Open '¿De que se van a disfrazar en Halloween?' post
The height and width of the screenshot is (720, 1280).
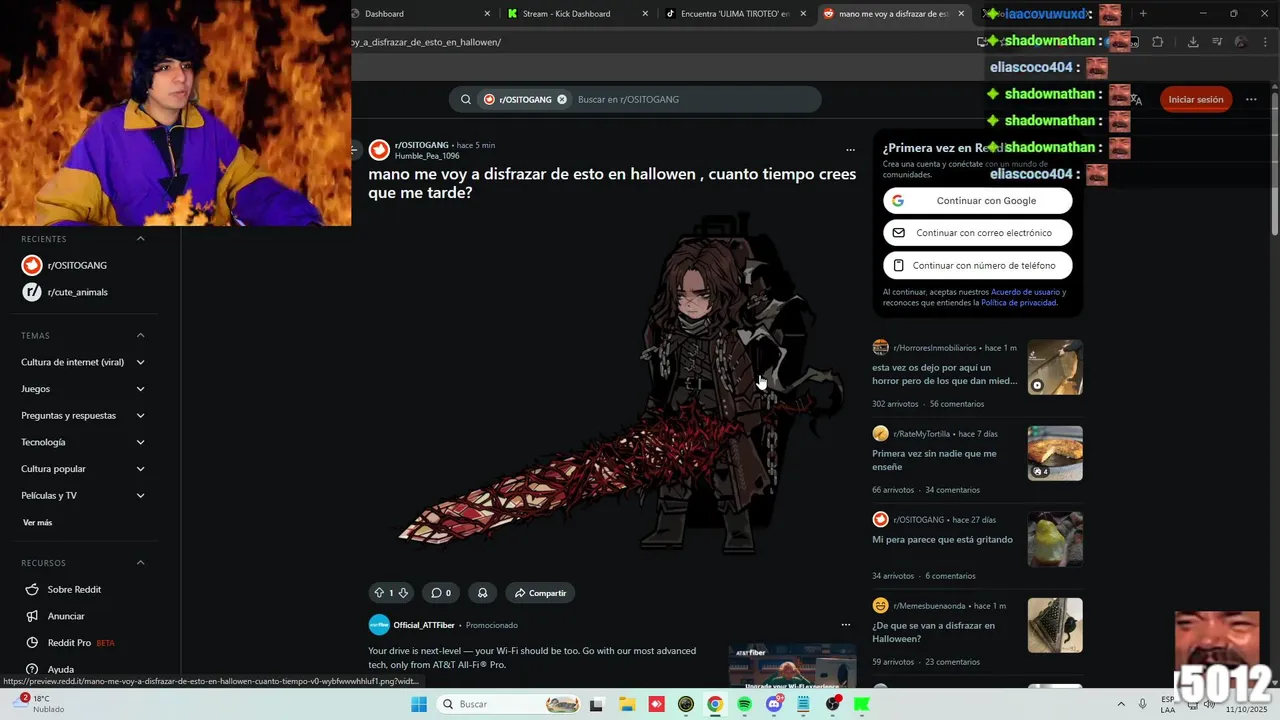[x=933, y=632]
